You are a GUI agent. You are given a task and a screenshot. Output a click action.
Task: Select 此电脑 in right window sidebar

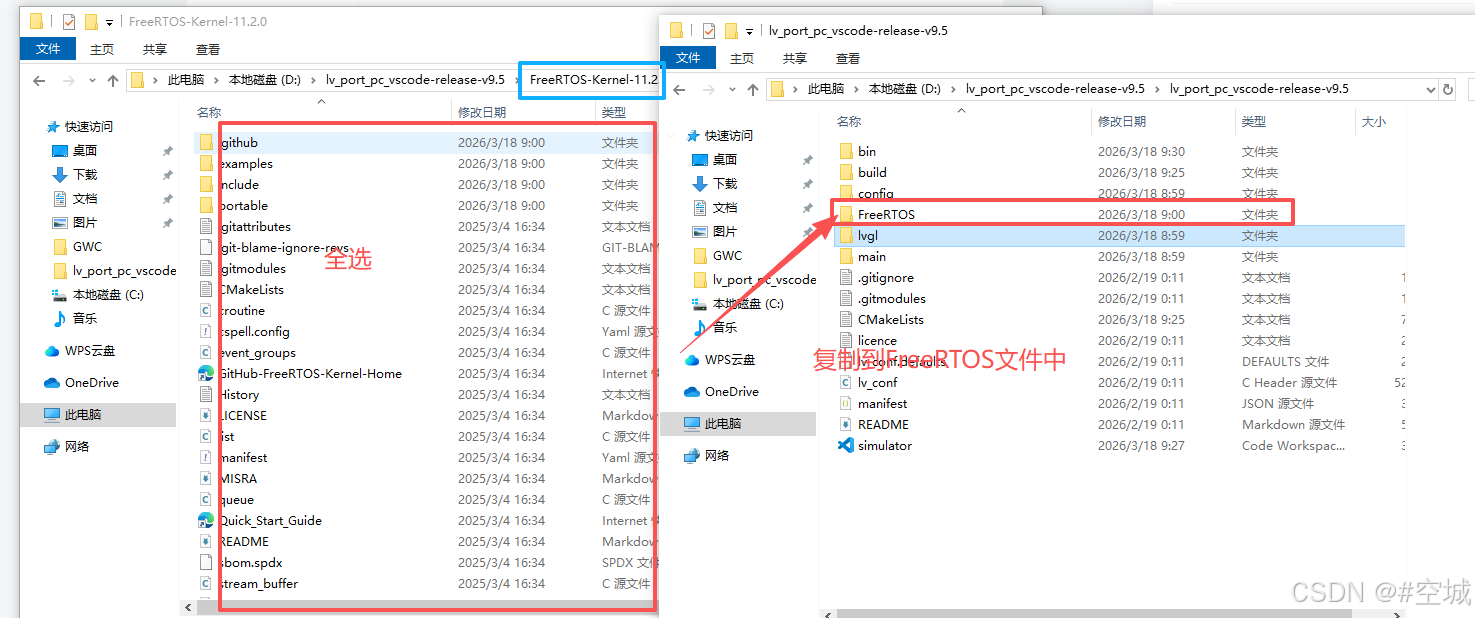point(721,424)
